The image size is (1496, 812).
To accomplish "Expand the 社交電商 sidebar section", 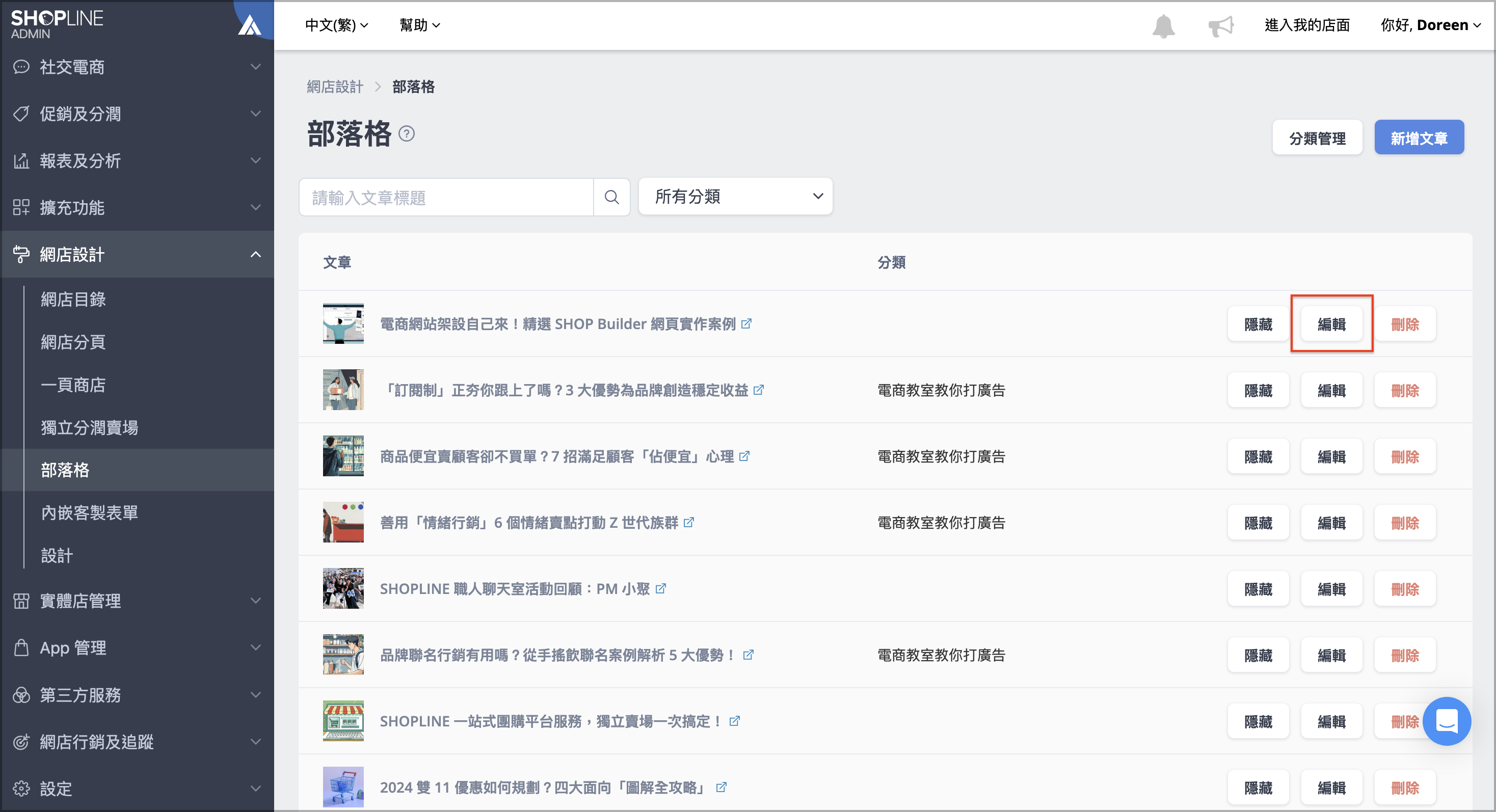I will click(255, 67).
